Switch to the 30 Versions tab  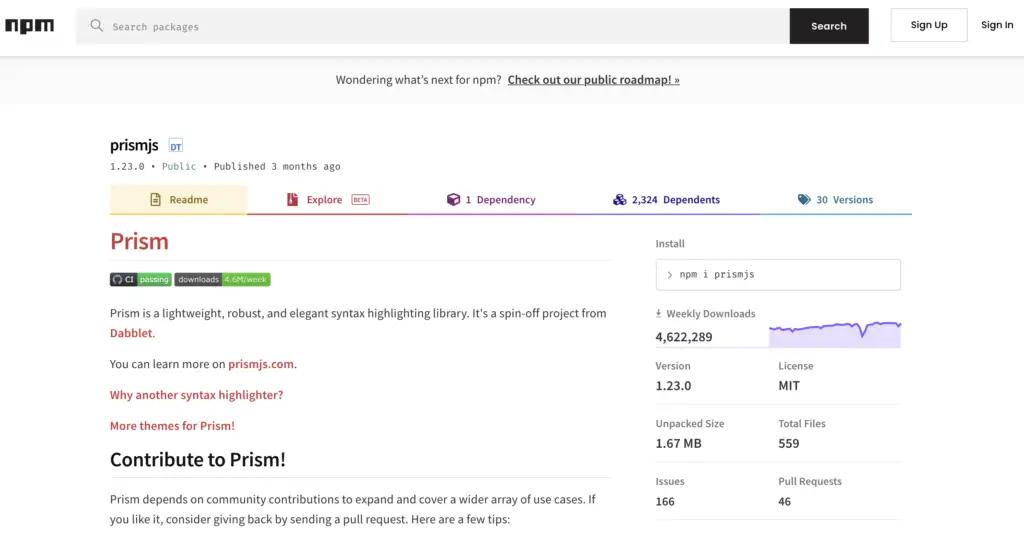point(835,199)
